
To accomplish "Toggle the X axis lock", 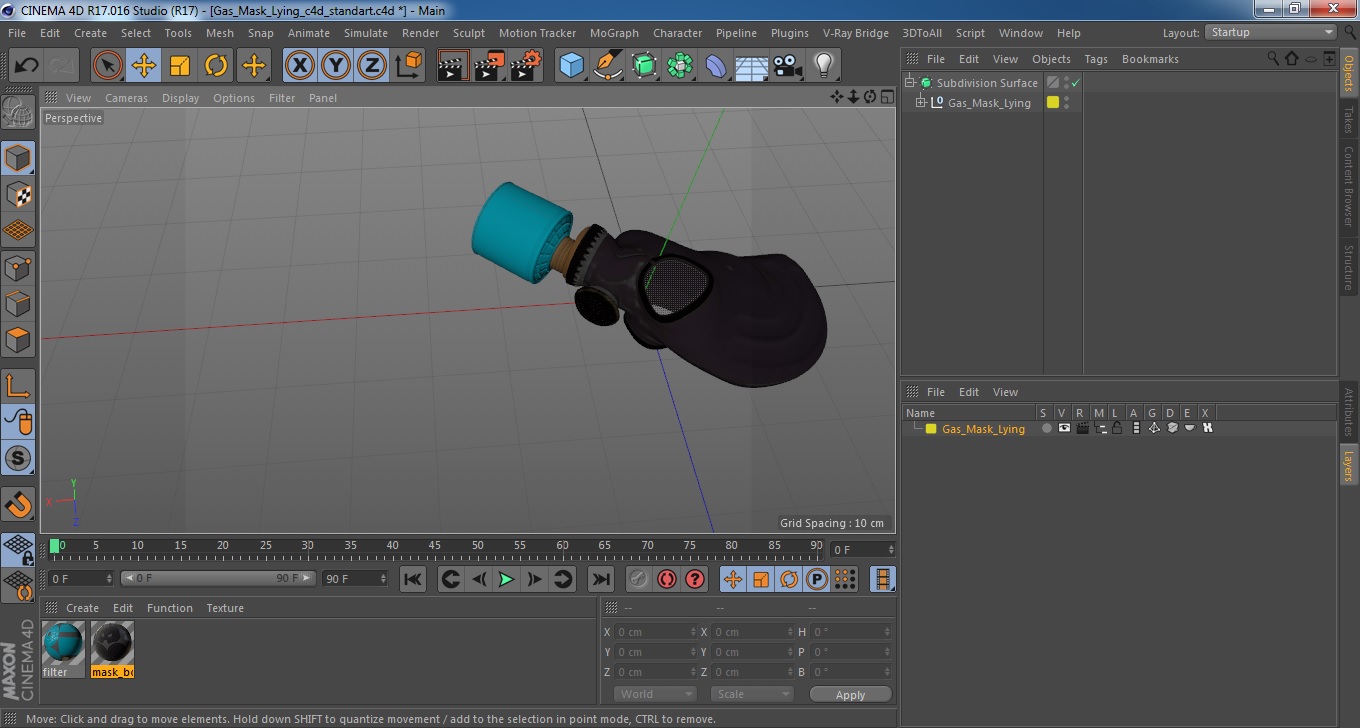I will coord(300,66).
